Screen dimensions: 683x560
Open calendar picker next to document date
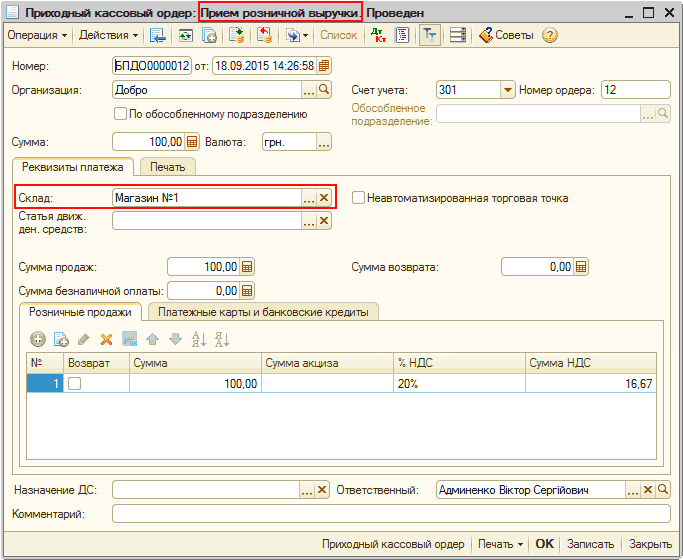point(324,66)
